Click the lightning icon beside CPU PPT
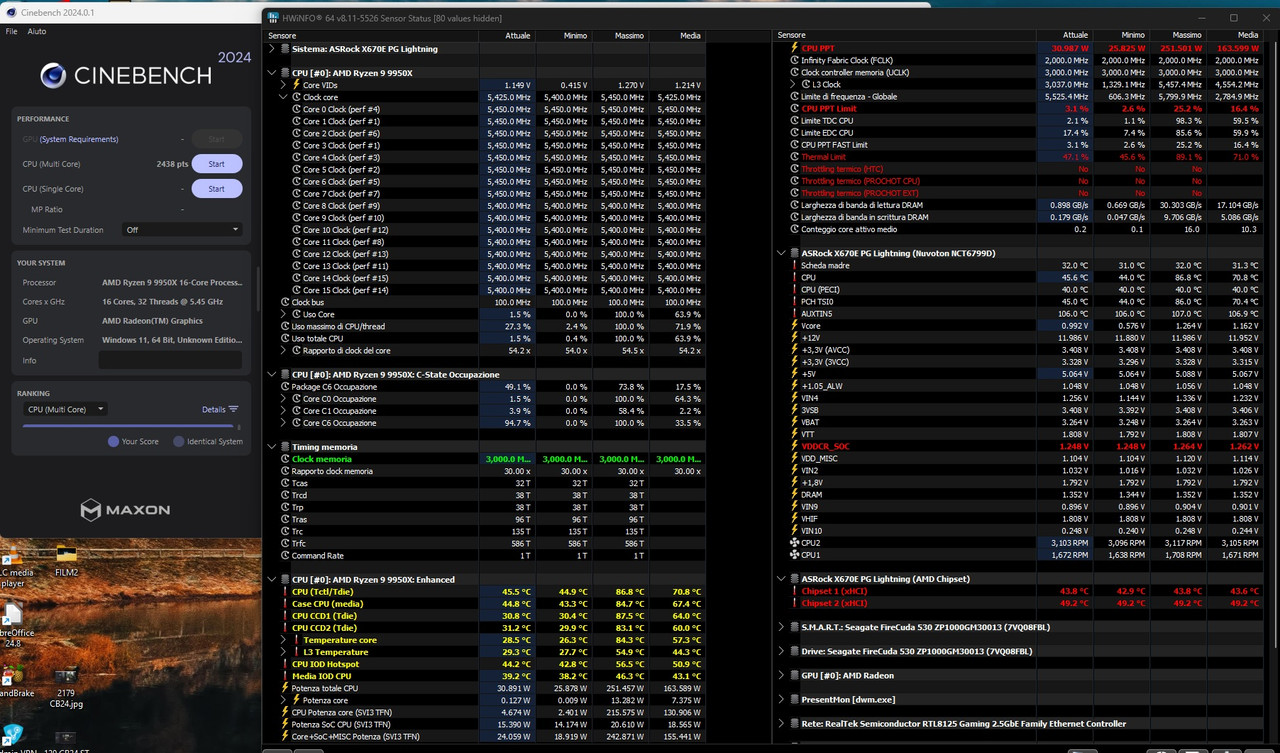This screenshot has height=753, width=1280. (x=795, y=48)
